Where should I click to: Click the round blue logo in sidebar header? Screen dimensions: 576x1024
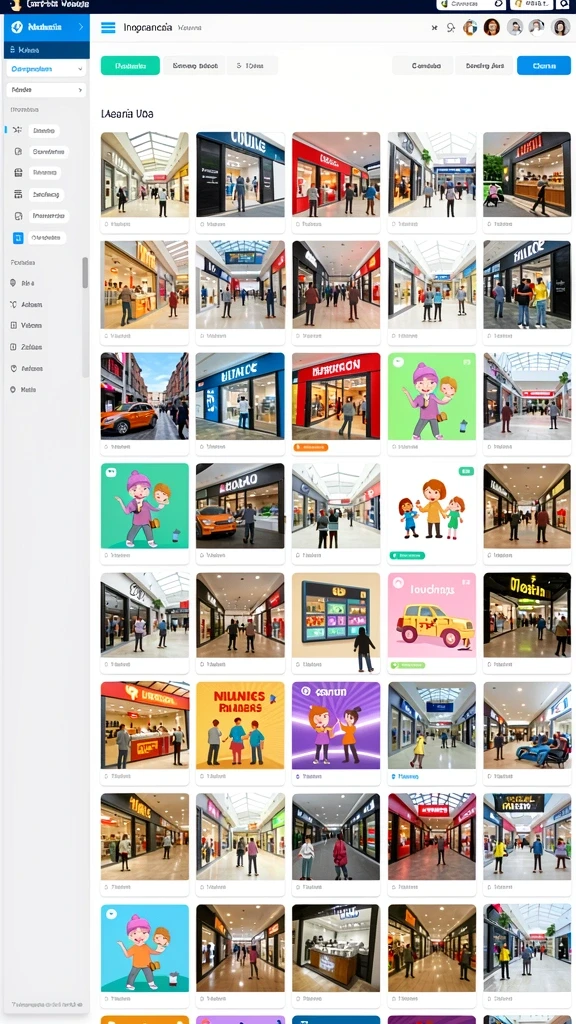[x=17, y=27]
